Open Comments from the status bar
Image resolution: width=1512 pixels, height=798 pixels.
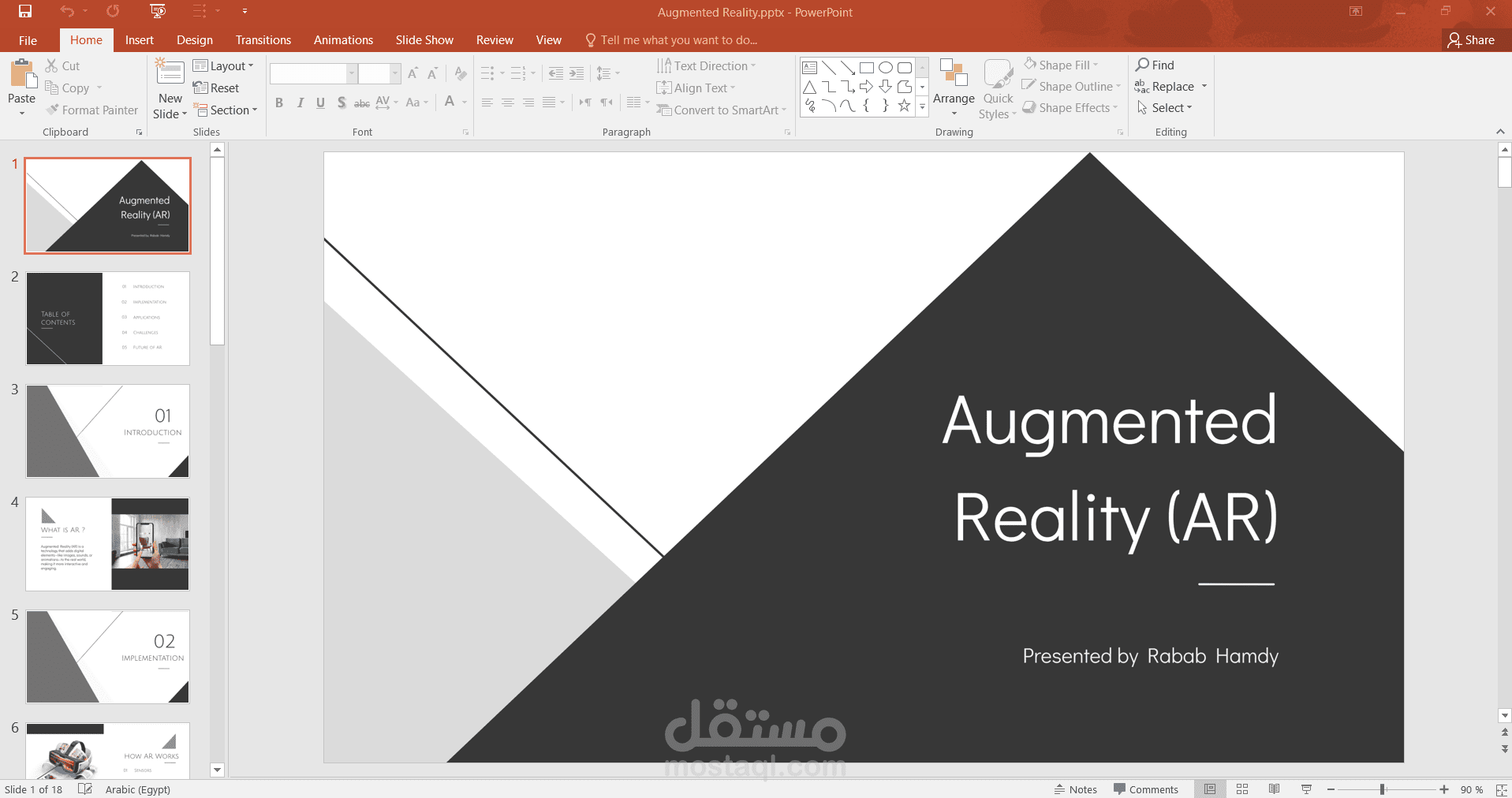point(1146,789)
